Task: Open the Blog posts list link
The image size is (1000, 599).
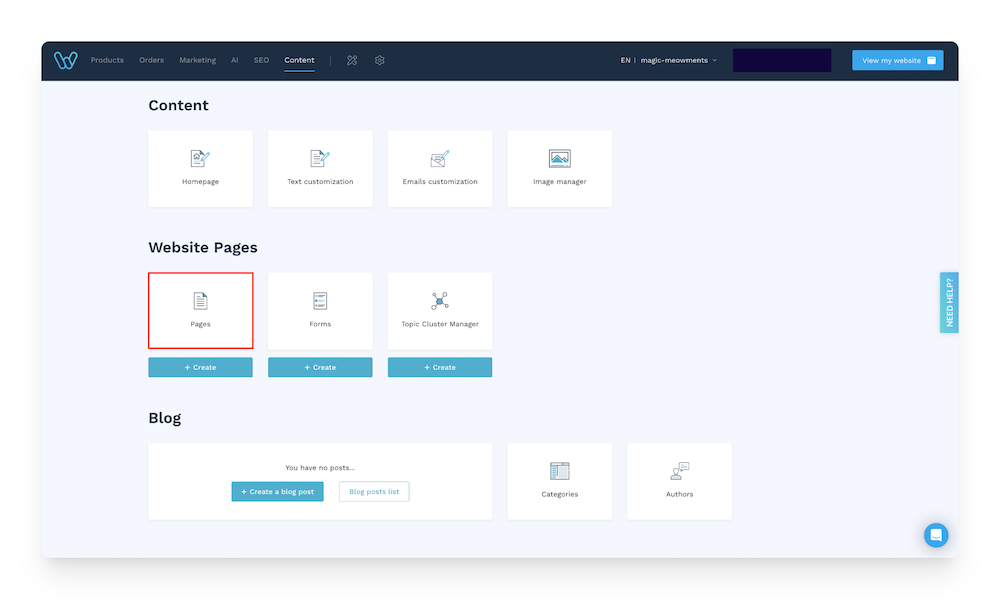Action: pos(373,491)
